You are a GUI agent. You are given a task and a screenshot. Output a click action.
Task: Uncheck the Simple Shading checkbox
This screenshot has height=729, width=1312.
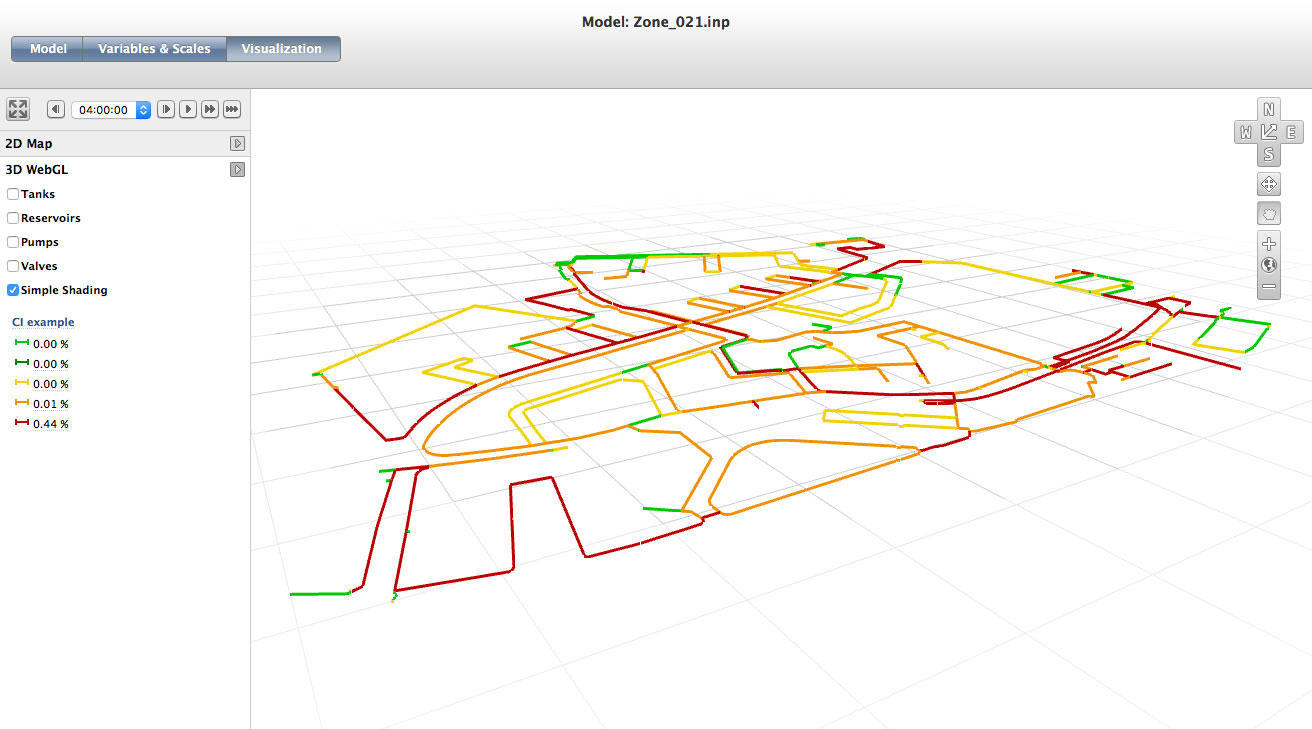(x=13, y=290)
